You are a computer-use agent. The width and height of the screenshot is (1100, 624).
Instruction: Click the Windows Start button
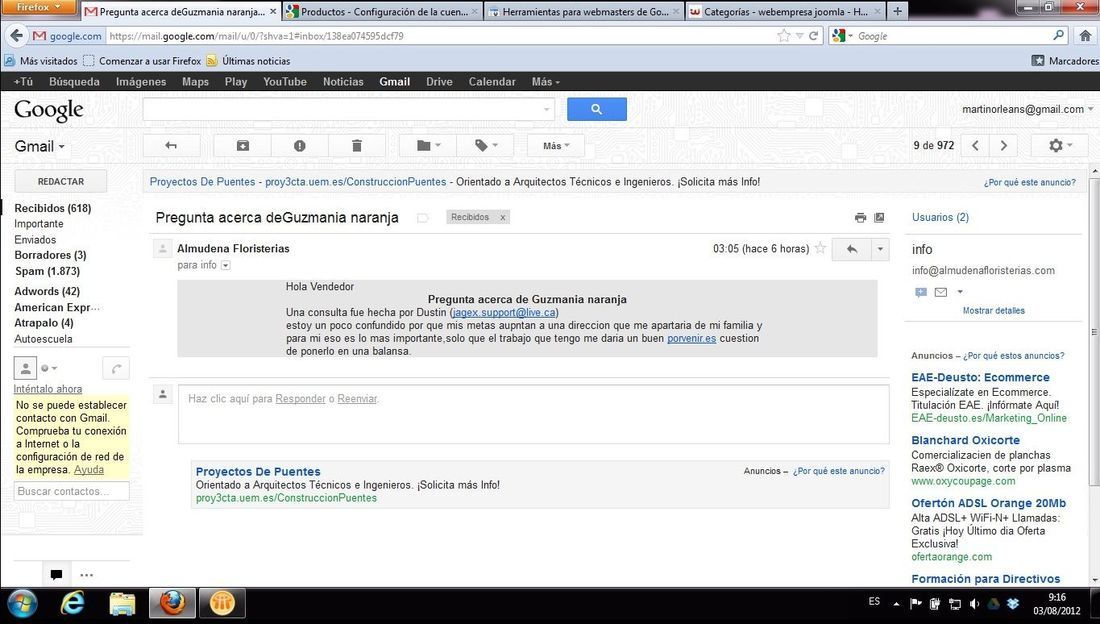[22, 604]
